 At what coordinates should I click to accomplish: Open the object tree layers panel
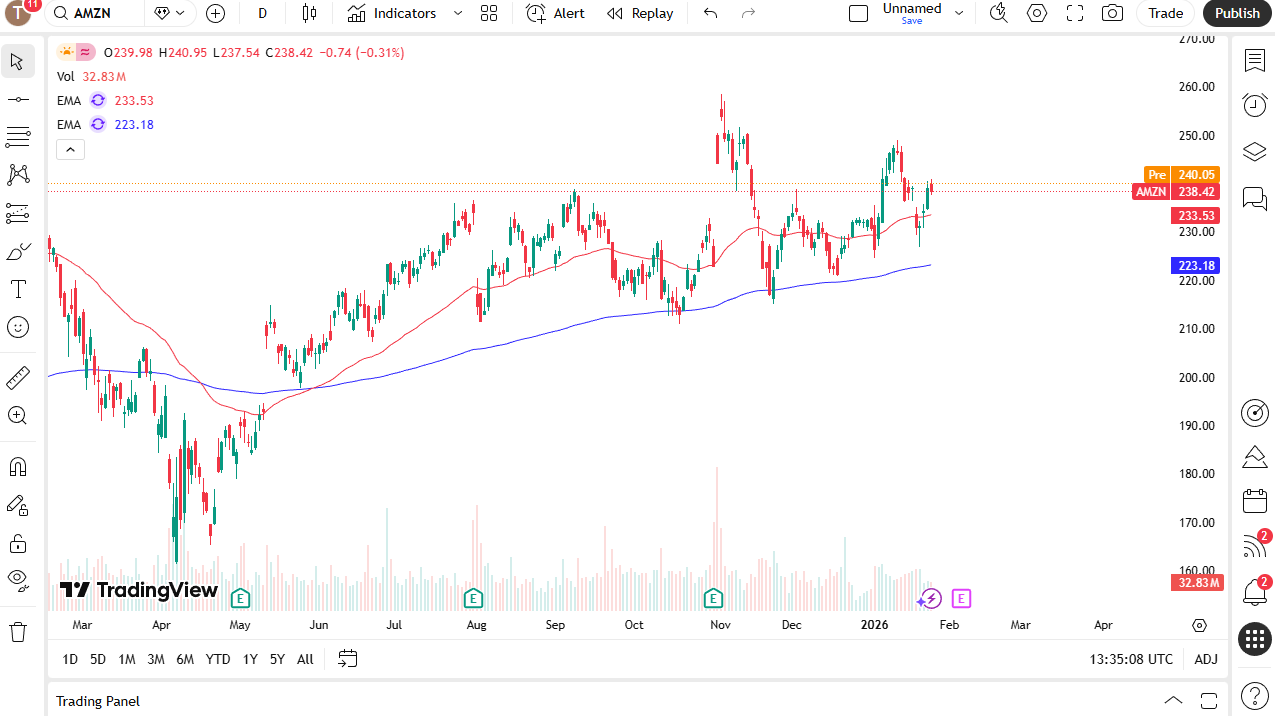click(1254, 151)
